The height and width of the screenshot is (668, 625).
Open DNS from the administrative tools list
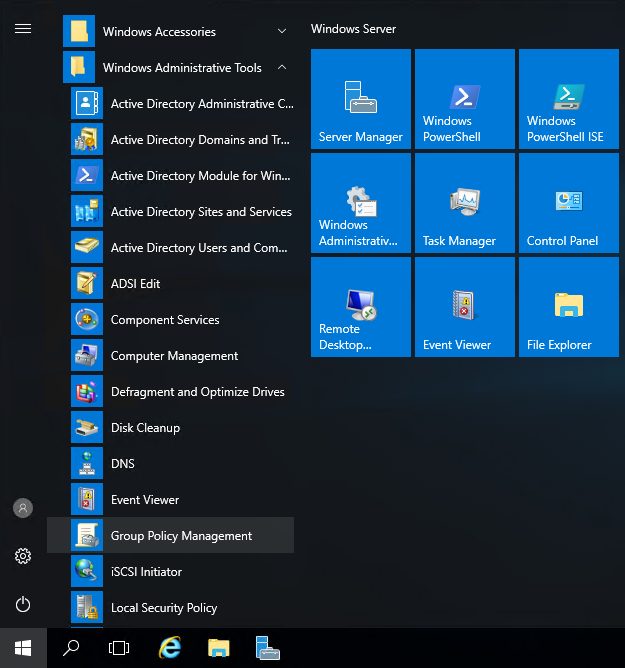[122, 464]
